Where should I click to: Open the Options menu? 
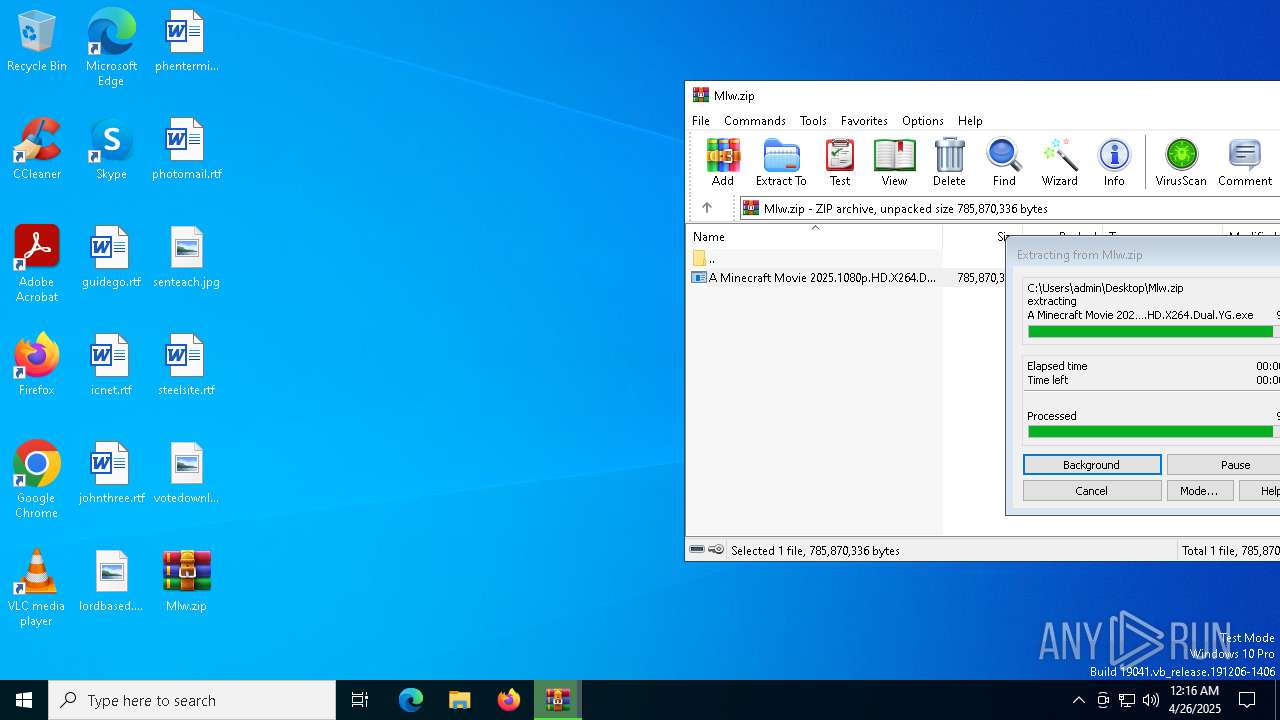(x=922, y=120)
